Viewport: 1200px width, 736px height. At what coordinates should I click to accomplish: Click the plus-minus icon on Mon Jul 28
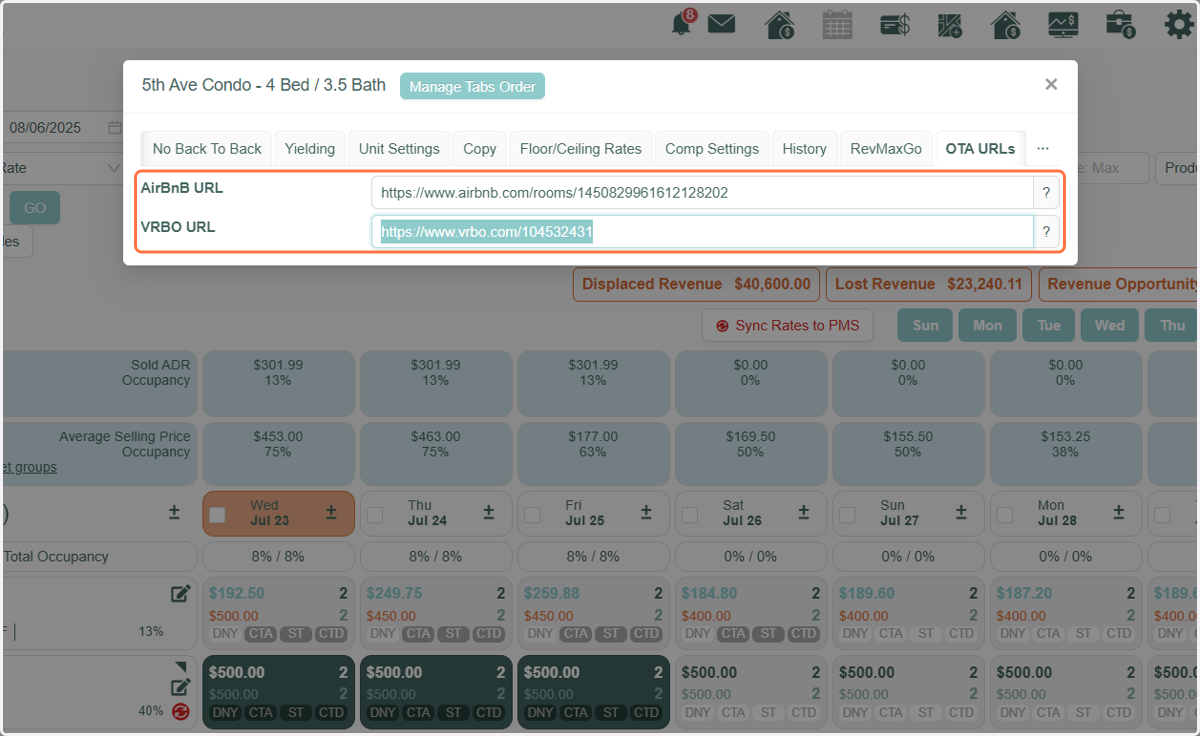(x=1119, y=512)
